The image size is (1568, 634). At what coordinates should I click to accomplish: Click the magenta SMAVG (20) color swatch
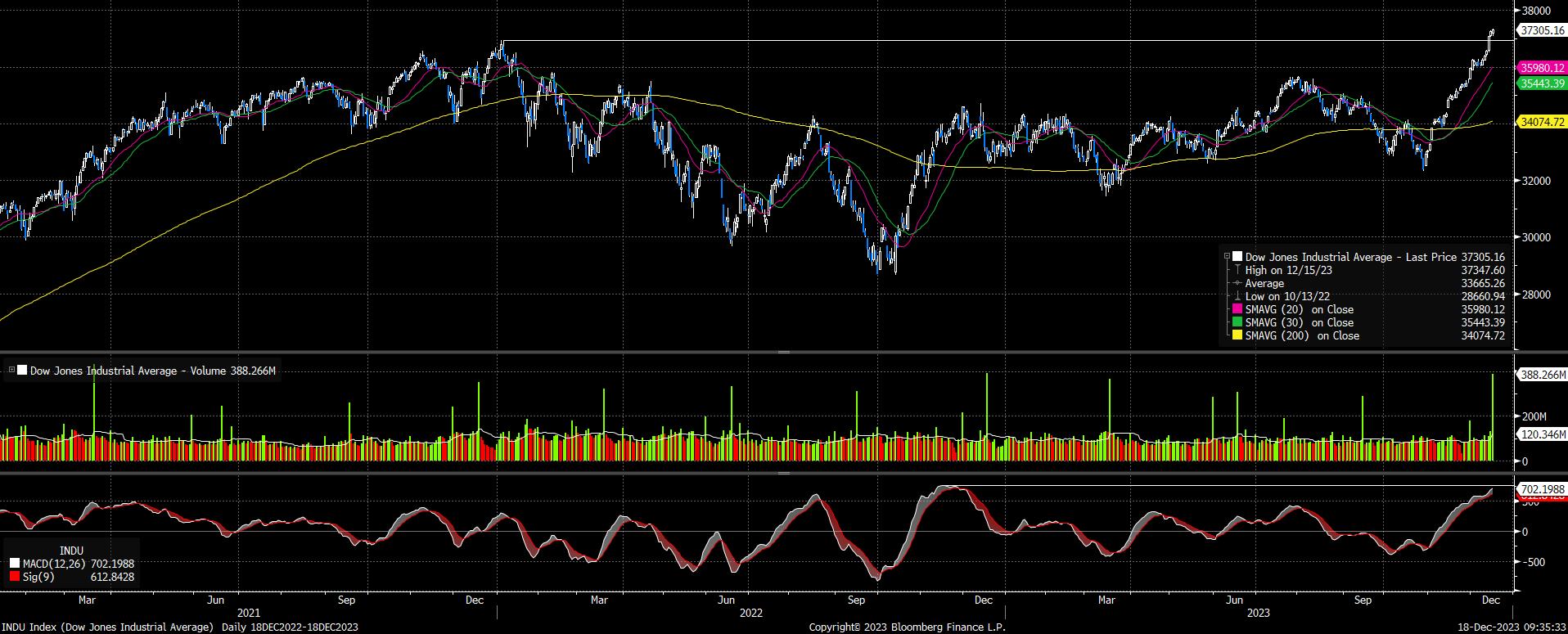1237,309
